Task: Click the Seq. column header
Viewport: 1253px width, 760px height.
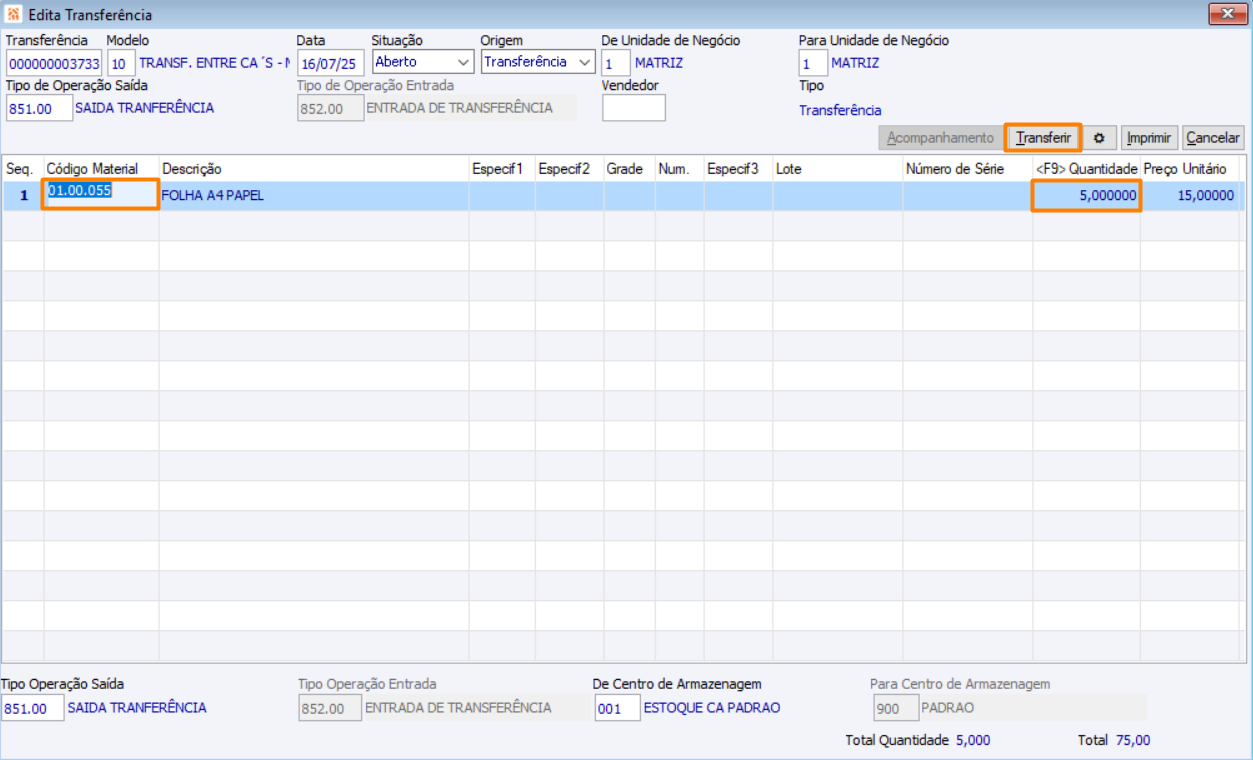Action: pos(22,169)
